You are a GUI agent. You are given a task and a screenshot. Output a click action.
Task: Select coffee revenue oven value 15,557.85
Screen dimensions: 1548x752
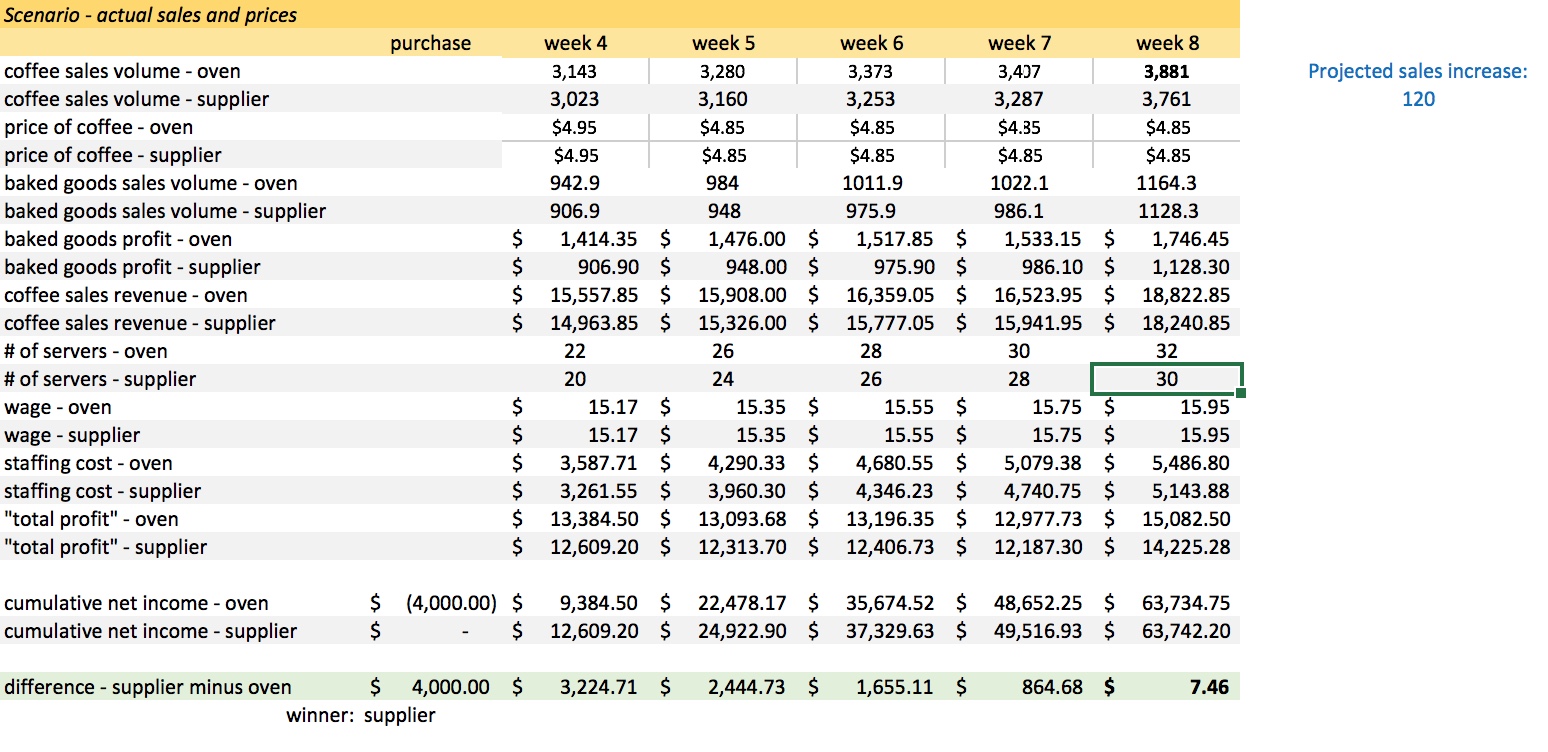[x=594, y=295]
